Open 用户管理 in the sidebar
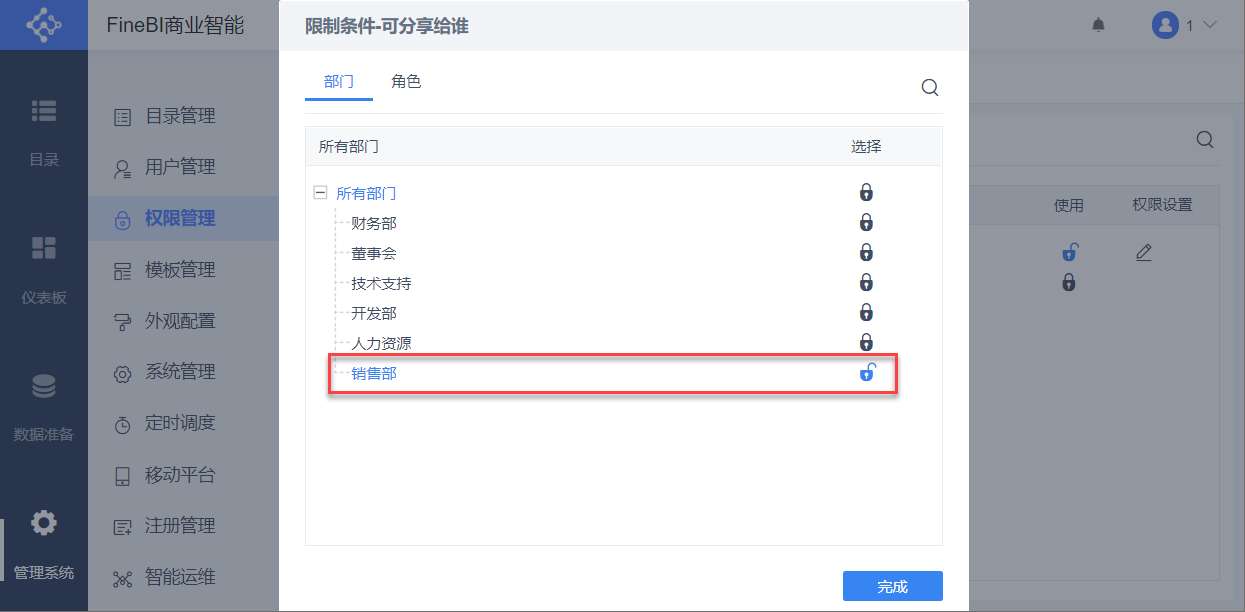Viewport: 1245px width, 612px height. [180, 167]
